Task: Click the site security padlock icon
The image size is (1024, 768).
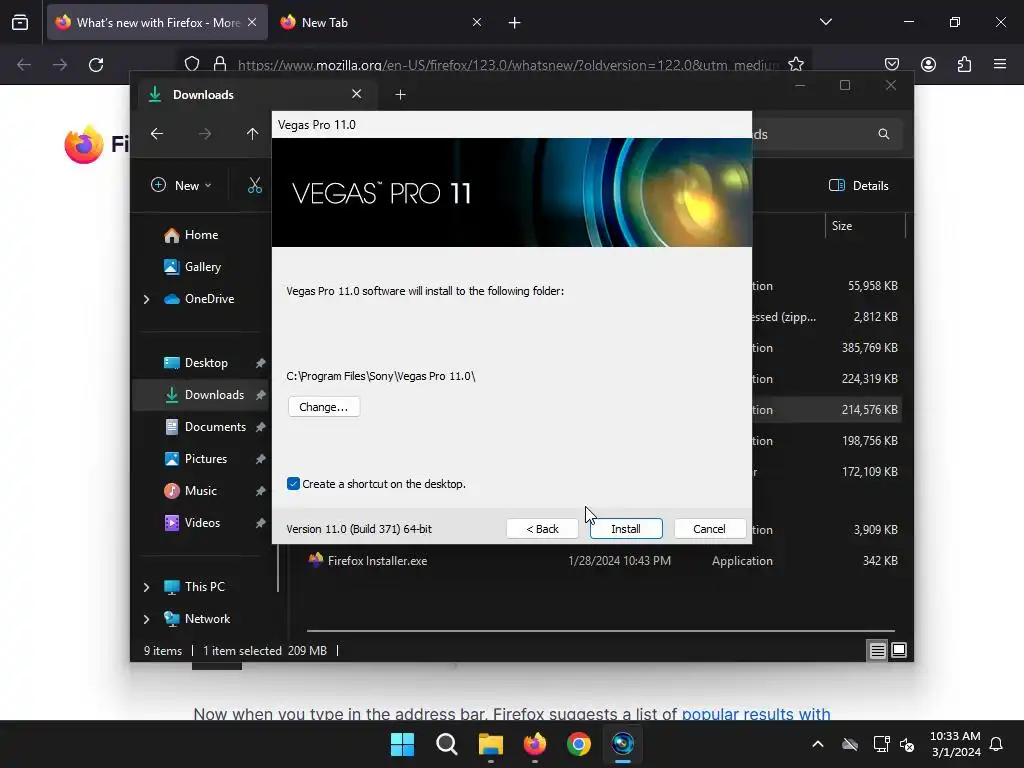Action: coord(220,64)
